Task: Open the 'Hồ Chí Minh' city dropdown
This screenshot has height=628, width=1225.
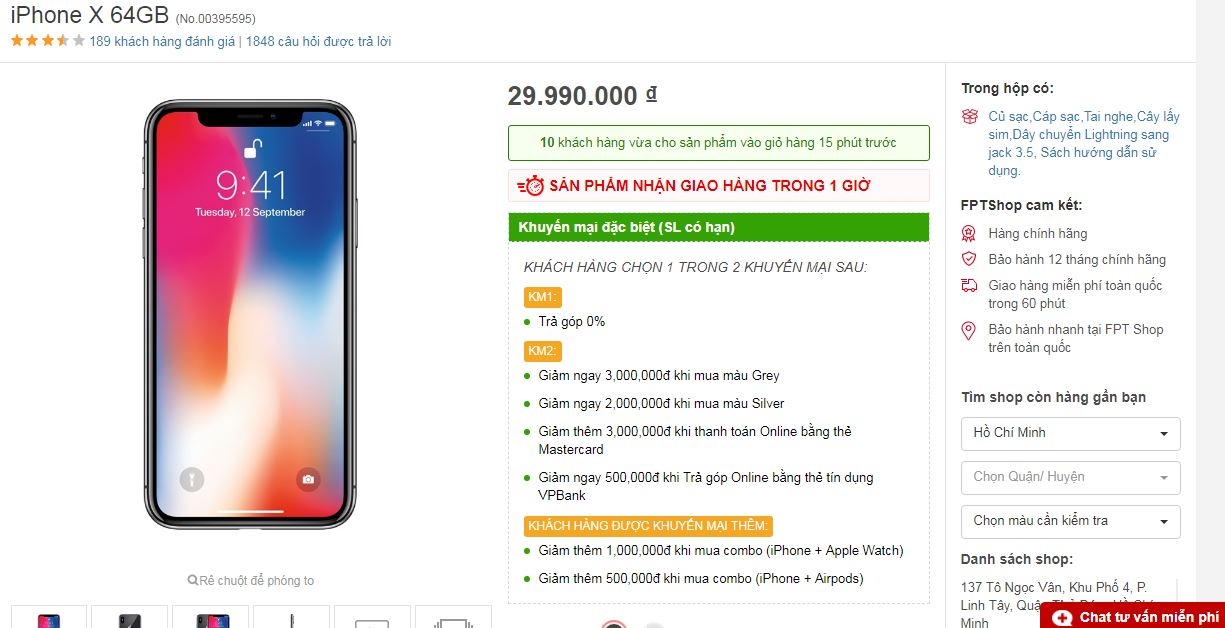Action: 1070,433
